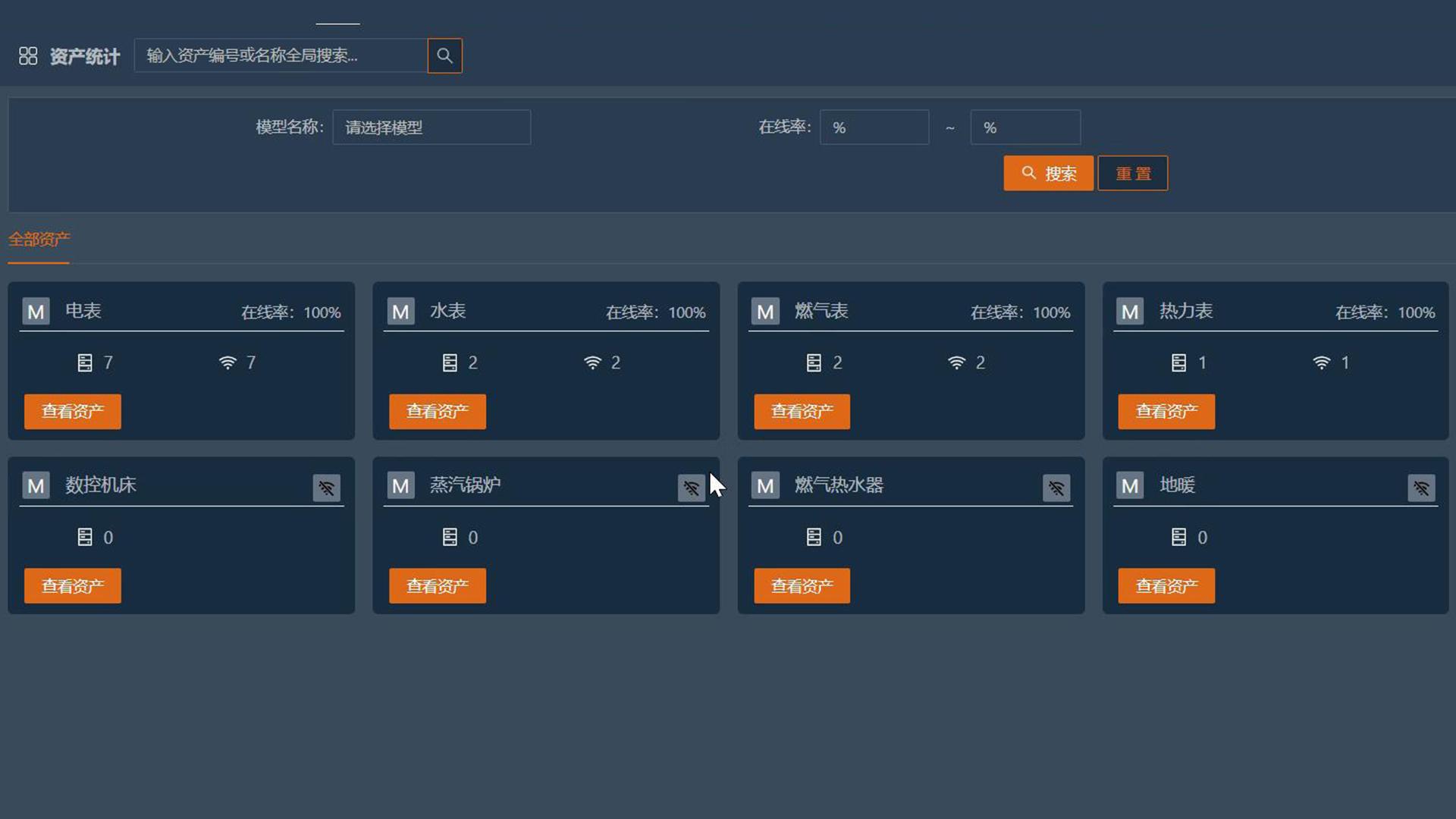1456x819 pixels.
Task: Click the 电表 card title
Action: (x=83, y=311)
